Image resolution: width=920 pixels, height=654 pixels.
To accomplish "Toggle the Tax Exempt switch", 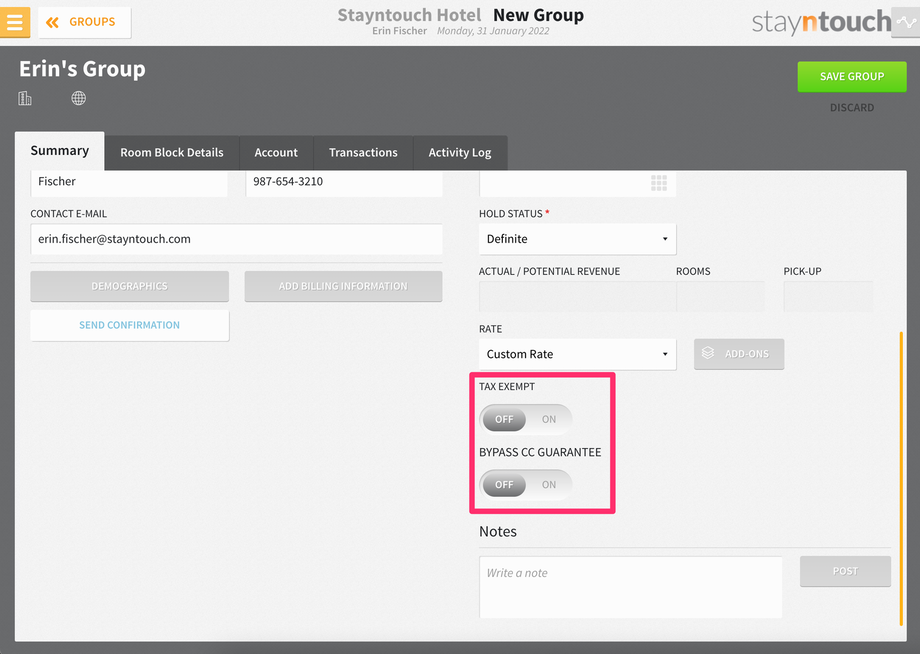I will click(526, 419).
